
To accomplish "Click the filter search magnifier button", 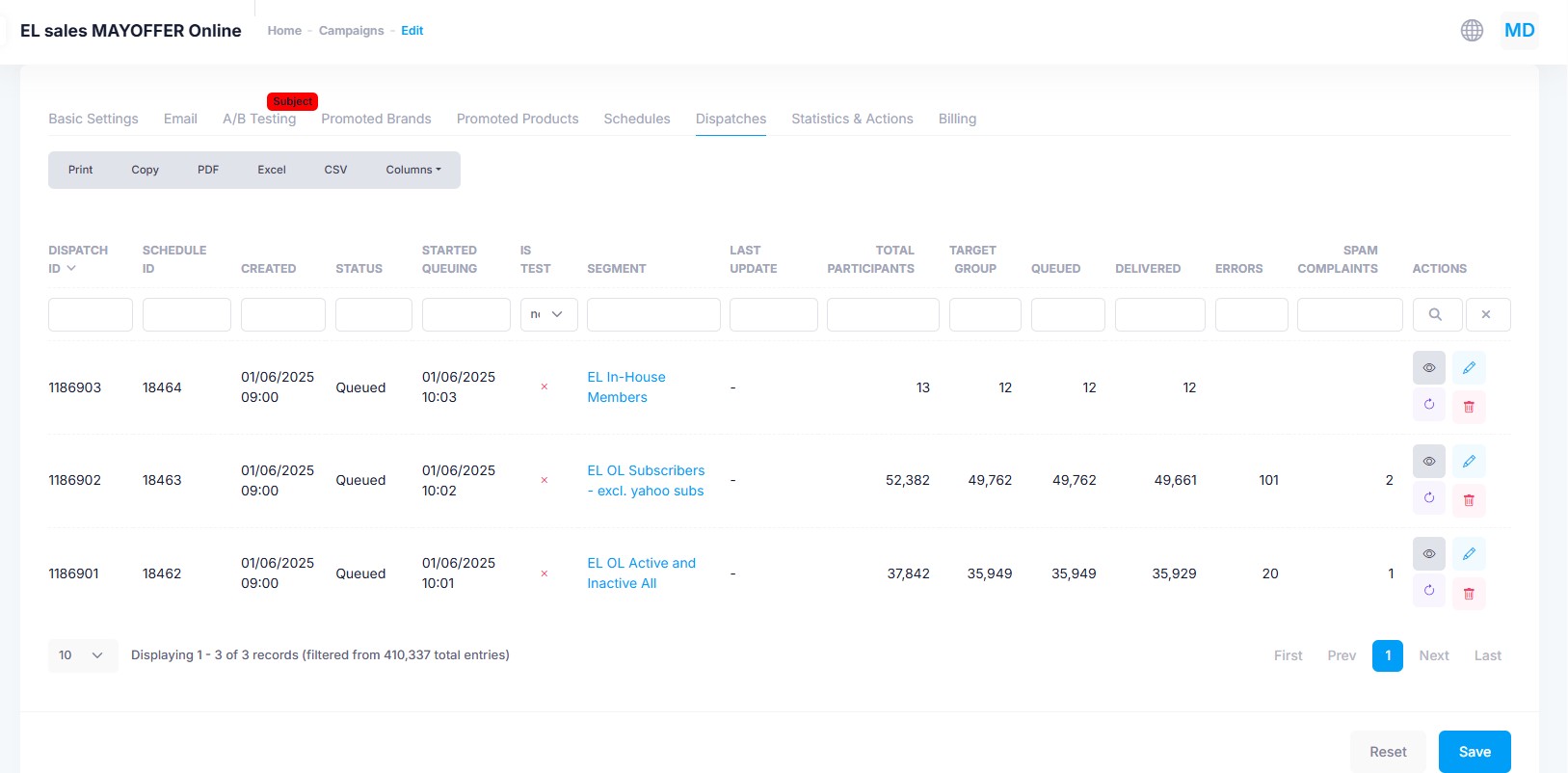I will [1435, 314].
